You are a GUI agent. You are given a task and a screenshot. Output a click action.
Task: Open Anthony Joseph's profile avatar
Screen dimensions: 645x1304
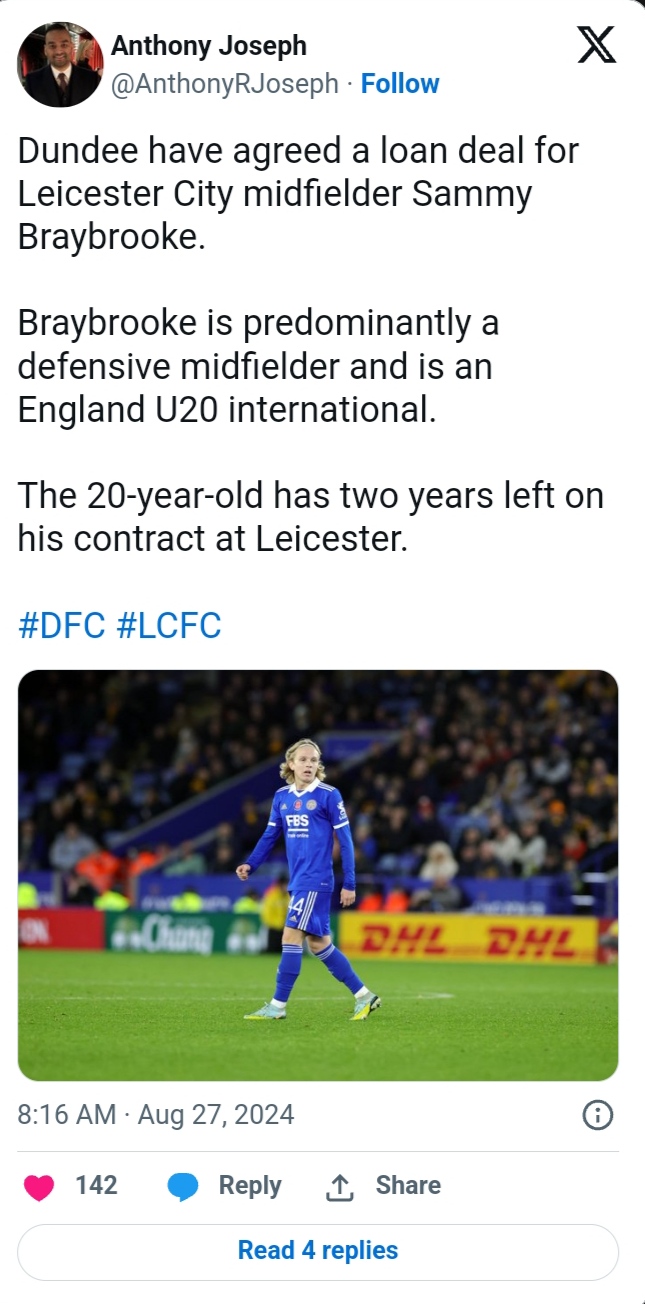60,64
